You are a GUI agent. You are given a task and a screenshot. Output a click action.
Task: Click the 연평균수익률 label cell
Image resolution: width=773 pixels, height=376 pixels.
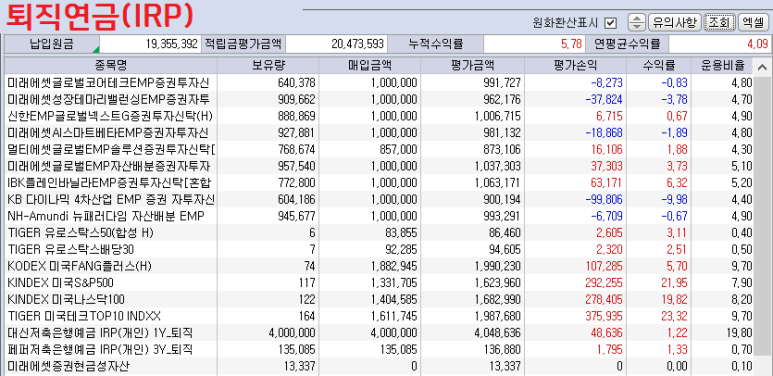point(627,44)
